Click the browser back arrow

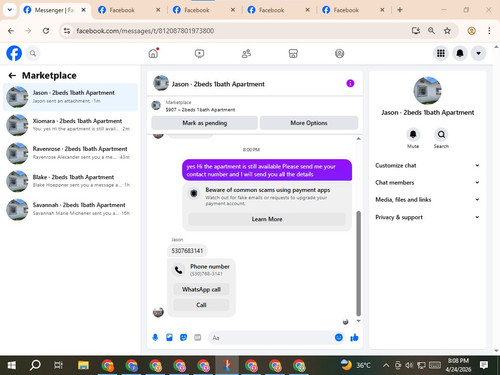tap(11, 31)
